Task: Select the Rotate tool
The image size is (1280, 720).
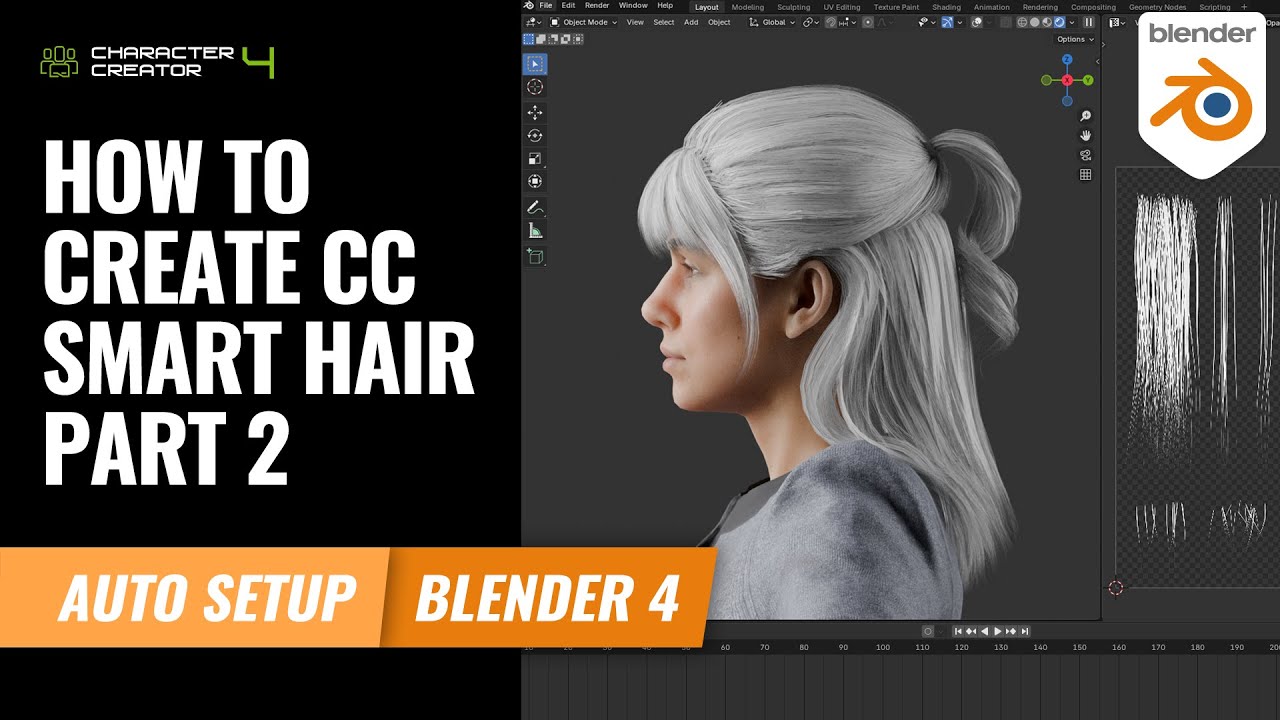Action: click(x=535, y=136)
